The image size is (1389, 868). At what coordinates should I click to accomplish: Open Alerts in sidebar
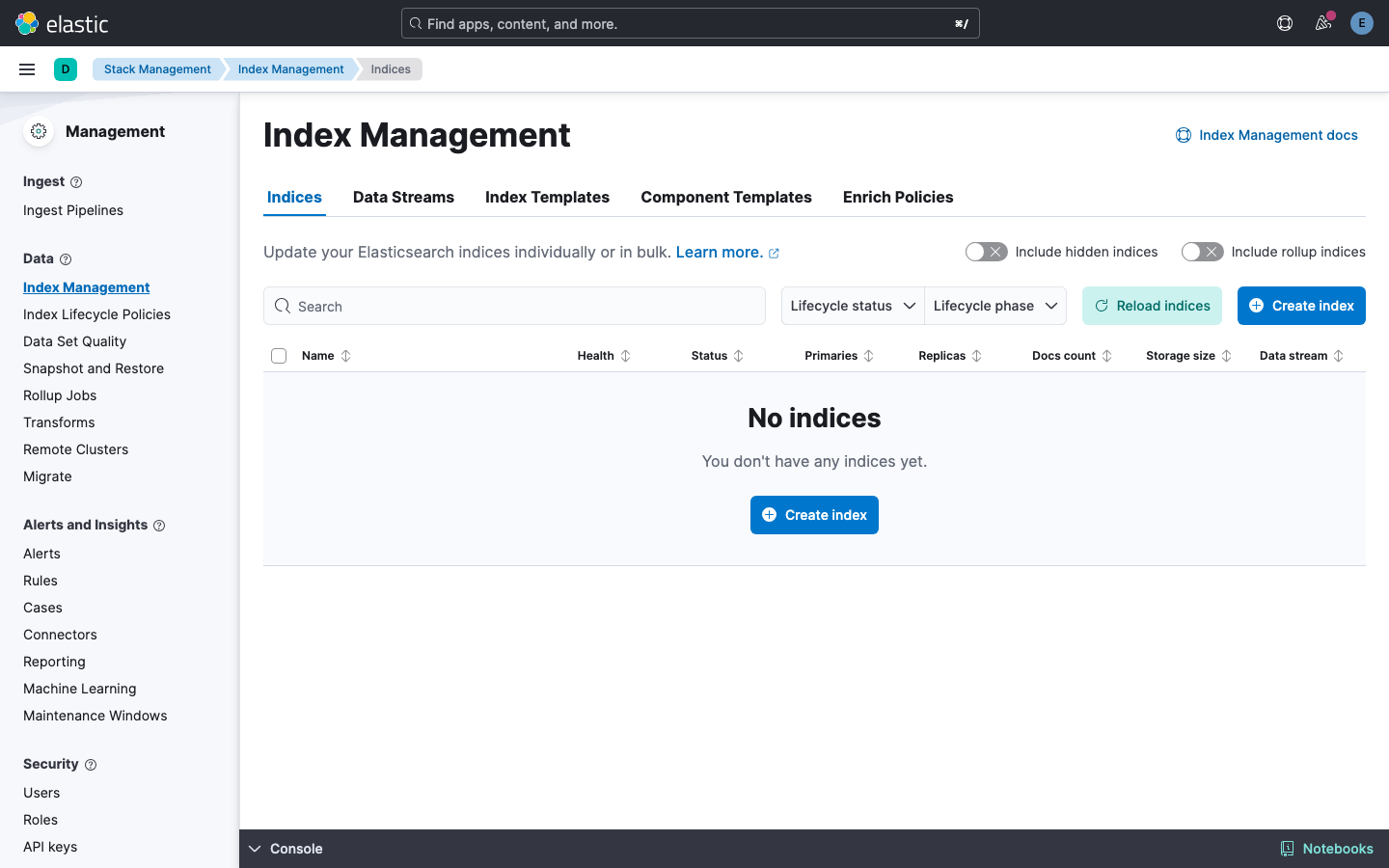[41, 554]
